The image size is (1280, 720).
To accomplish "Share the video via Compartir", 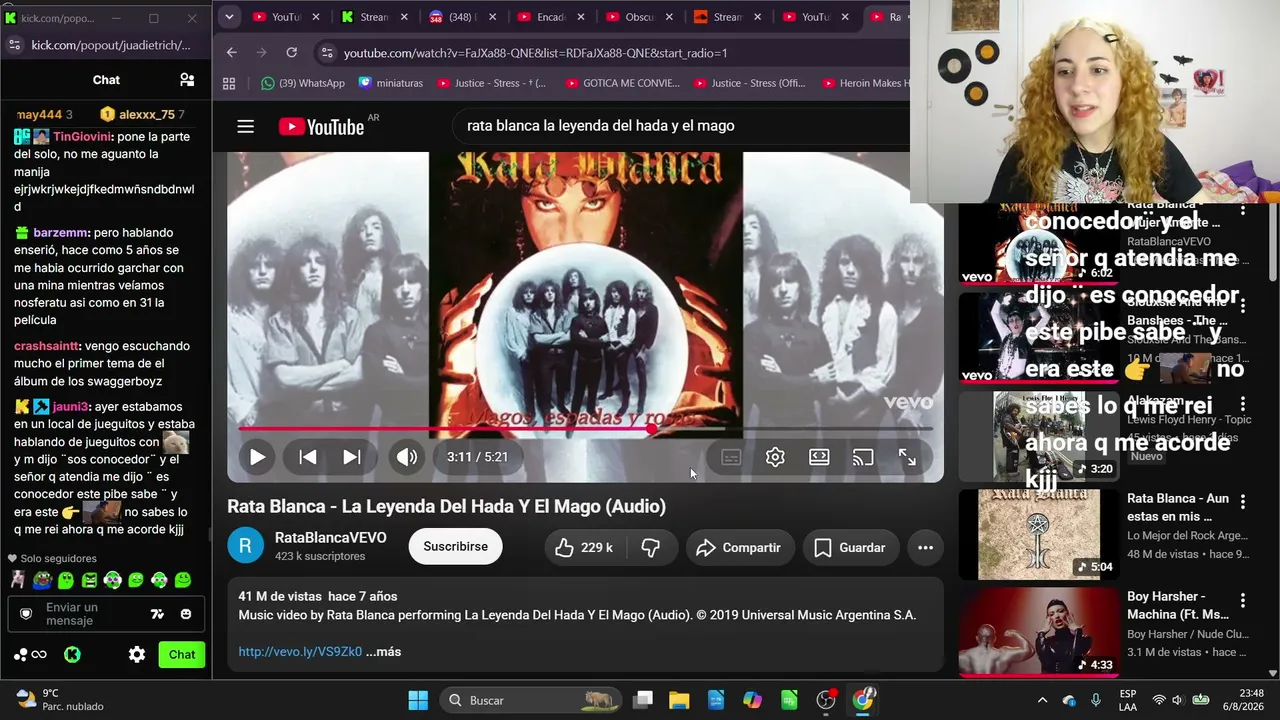I will pyautogui.click(x=739, y=547).
